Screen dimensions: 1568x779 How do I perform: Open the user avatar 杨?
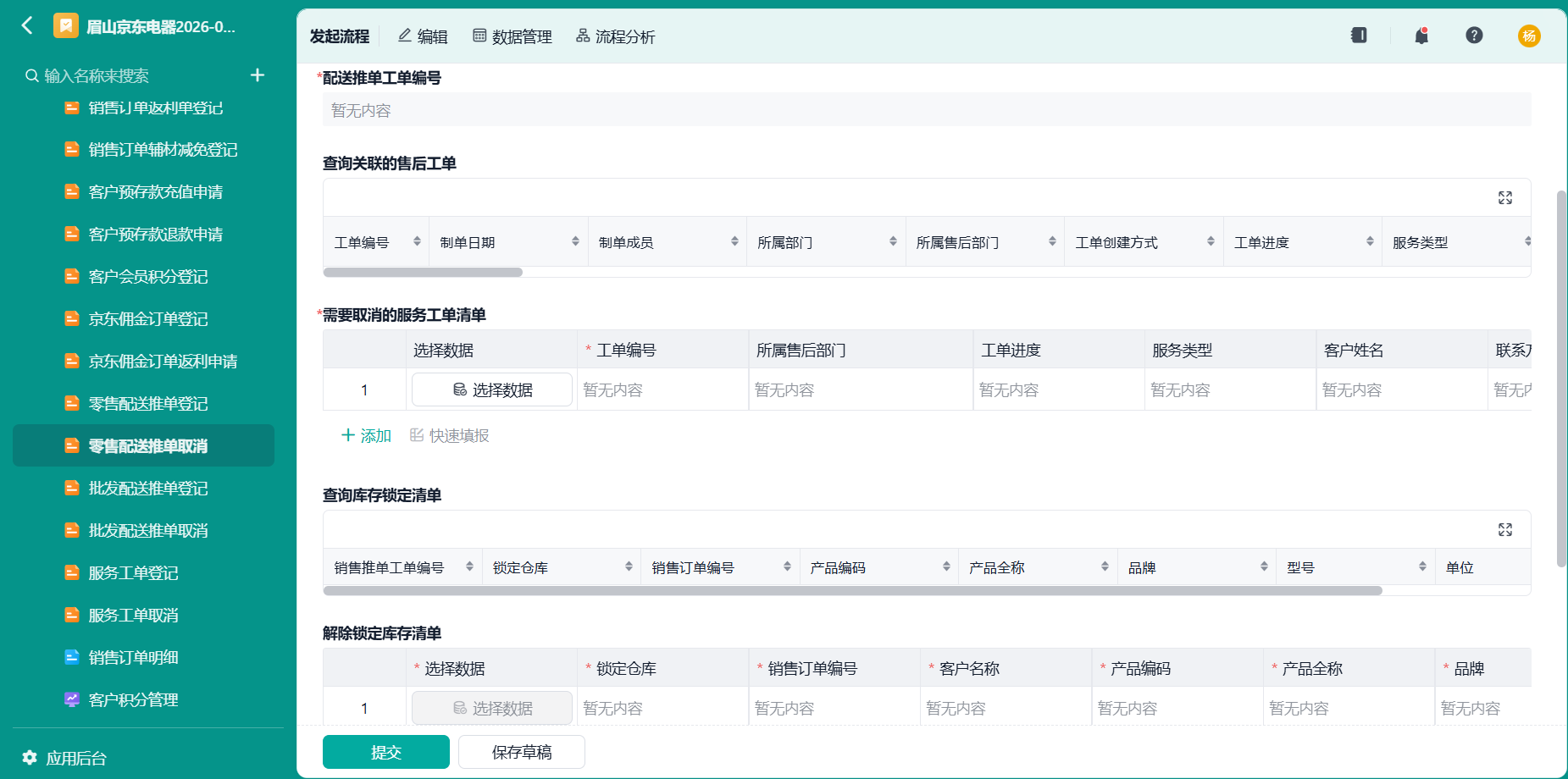coord(1529,36)
